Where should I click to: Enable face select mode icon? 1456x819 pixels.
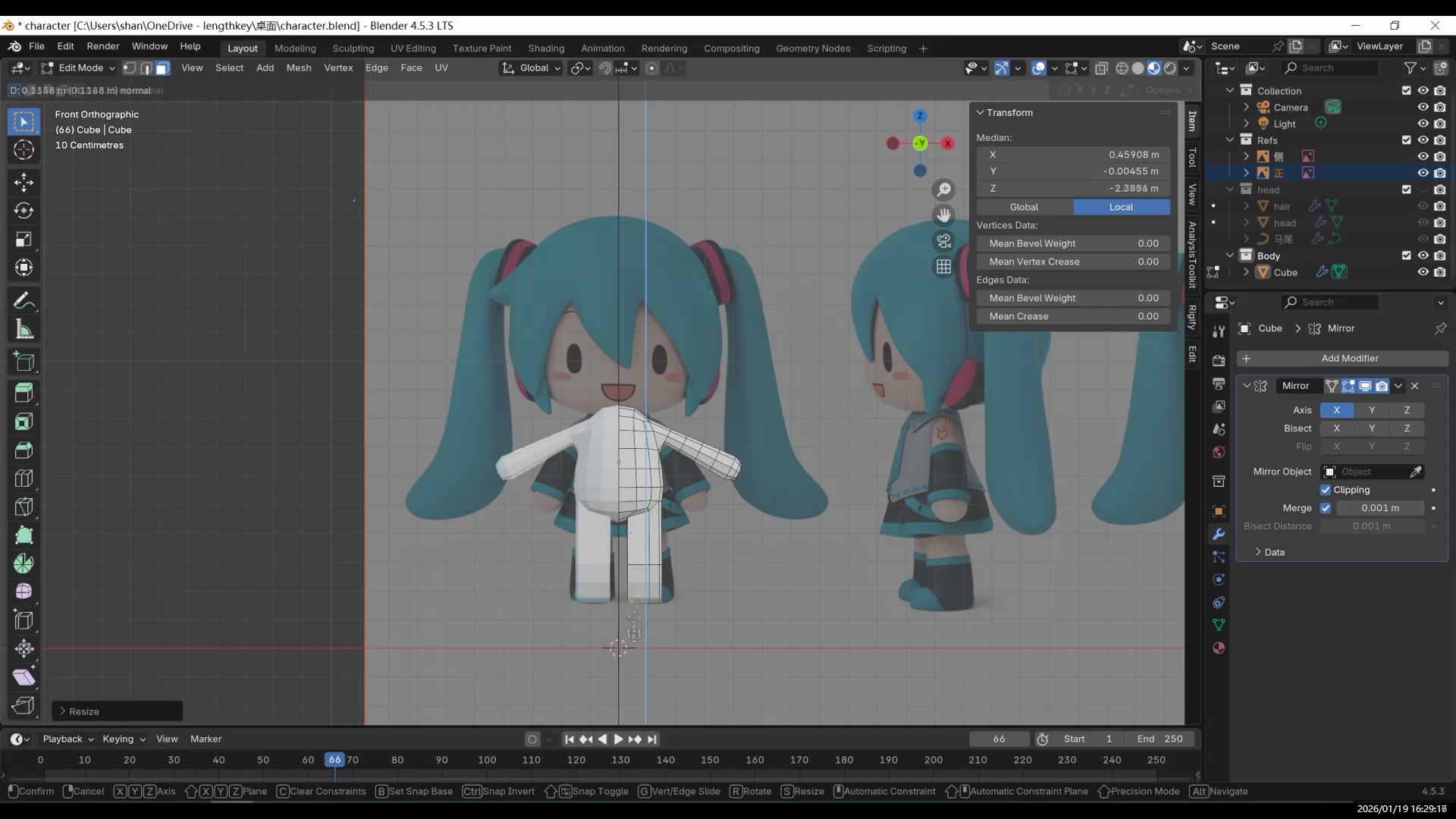click(162, 68)
